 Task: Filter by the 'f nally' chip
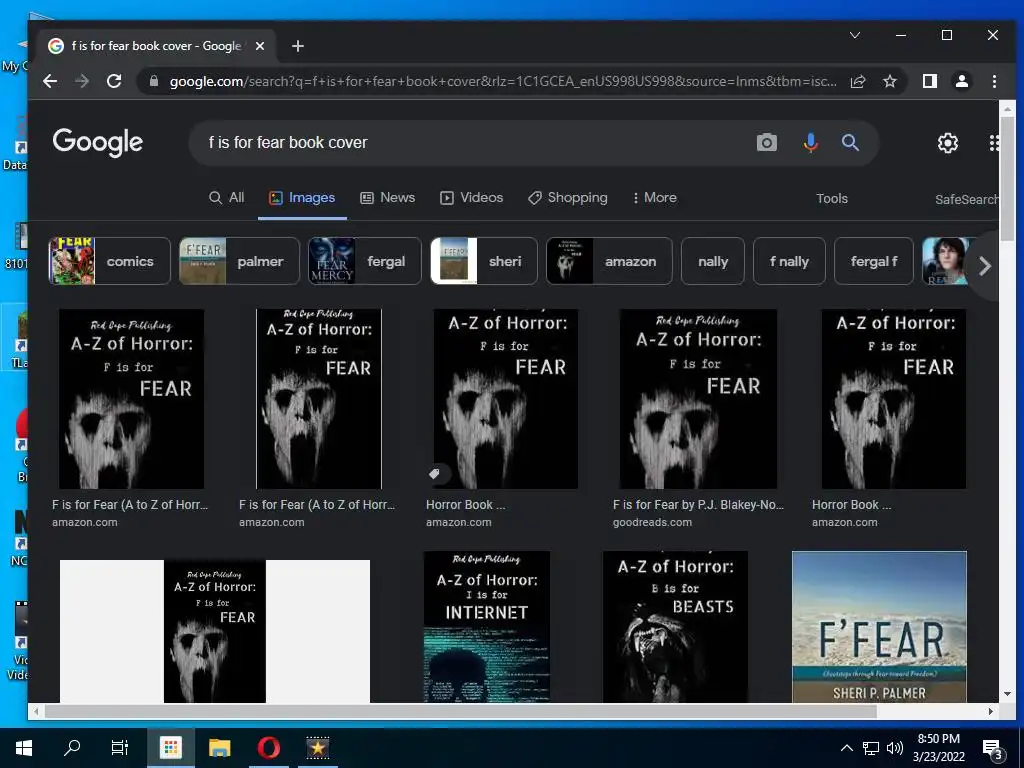[789, 261]
